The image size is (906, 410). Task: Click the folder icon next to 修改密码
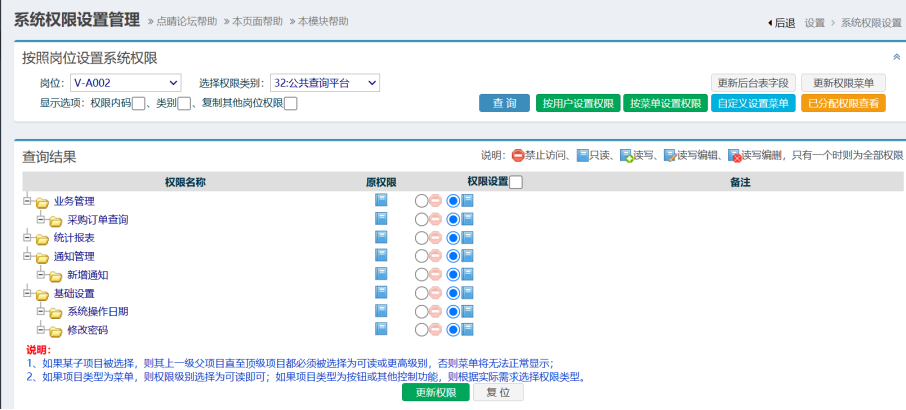tap(56, 330)
